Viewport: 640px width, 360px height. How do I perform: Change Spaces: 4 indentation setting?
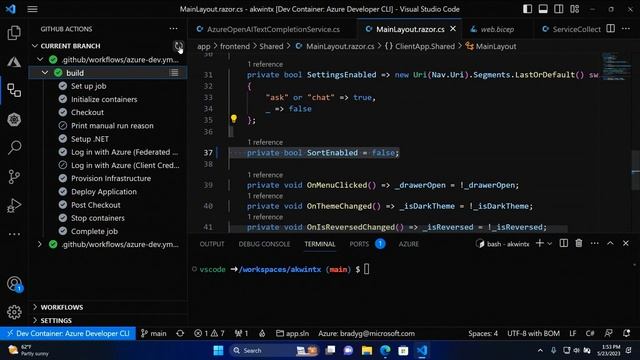(483, 333)
